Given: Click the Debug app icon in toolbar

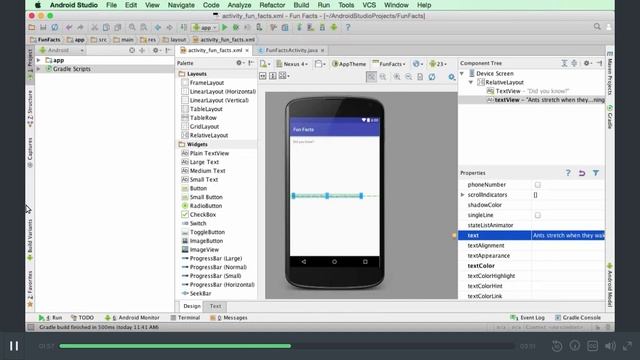Looking at the screenshot, I should coord(236,27).
